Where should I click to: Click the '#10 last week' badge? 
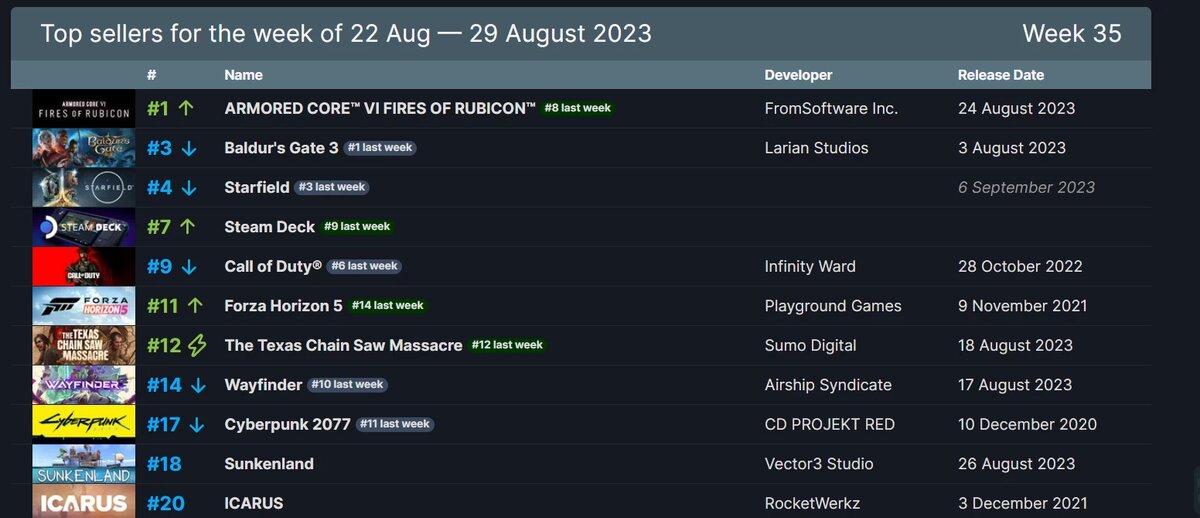click(x=346, y=385)
